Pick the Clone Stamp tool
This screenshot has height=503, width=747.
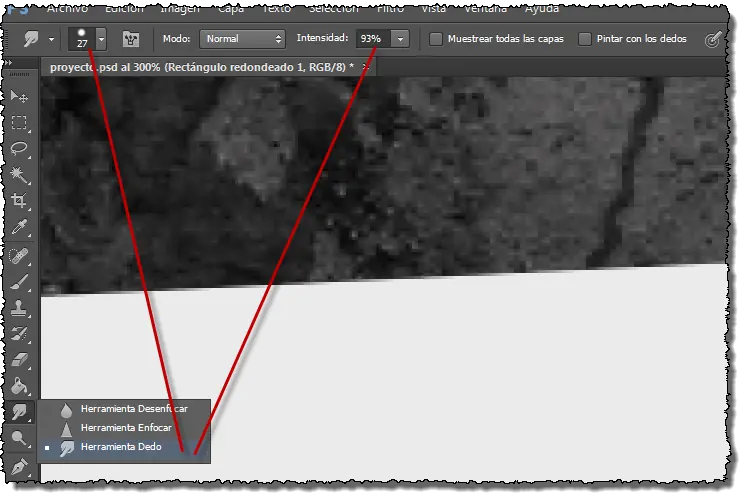[19, 308]
